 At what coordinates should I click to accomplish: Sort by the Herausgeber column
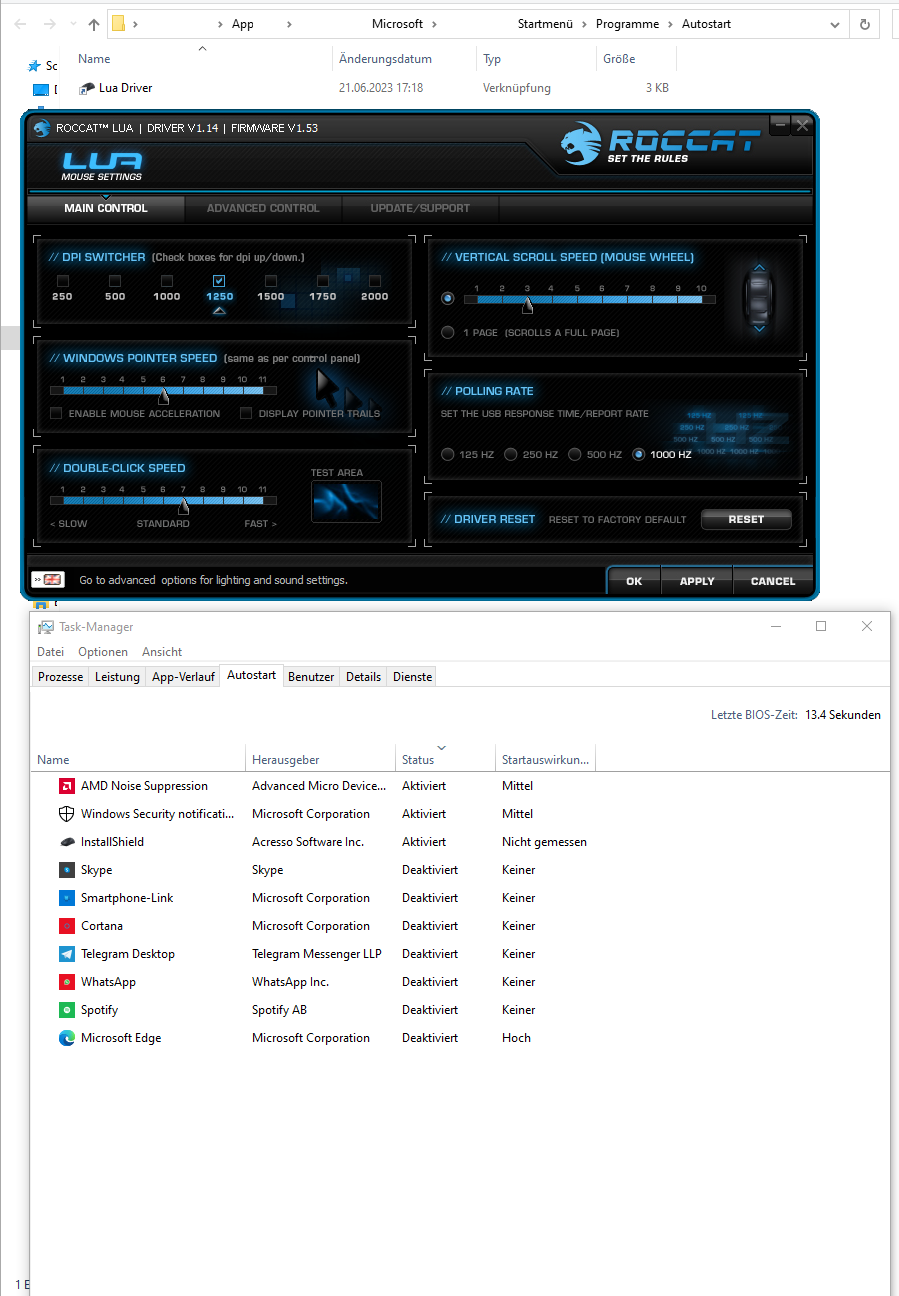click(x=320, y=760)
